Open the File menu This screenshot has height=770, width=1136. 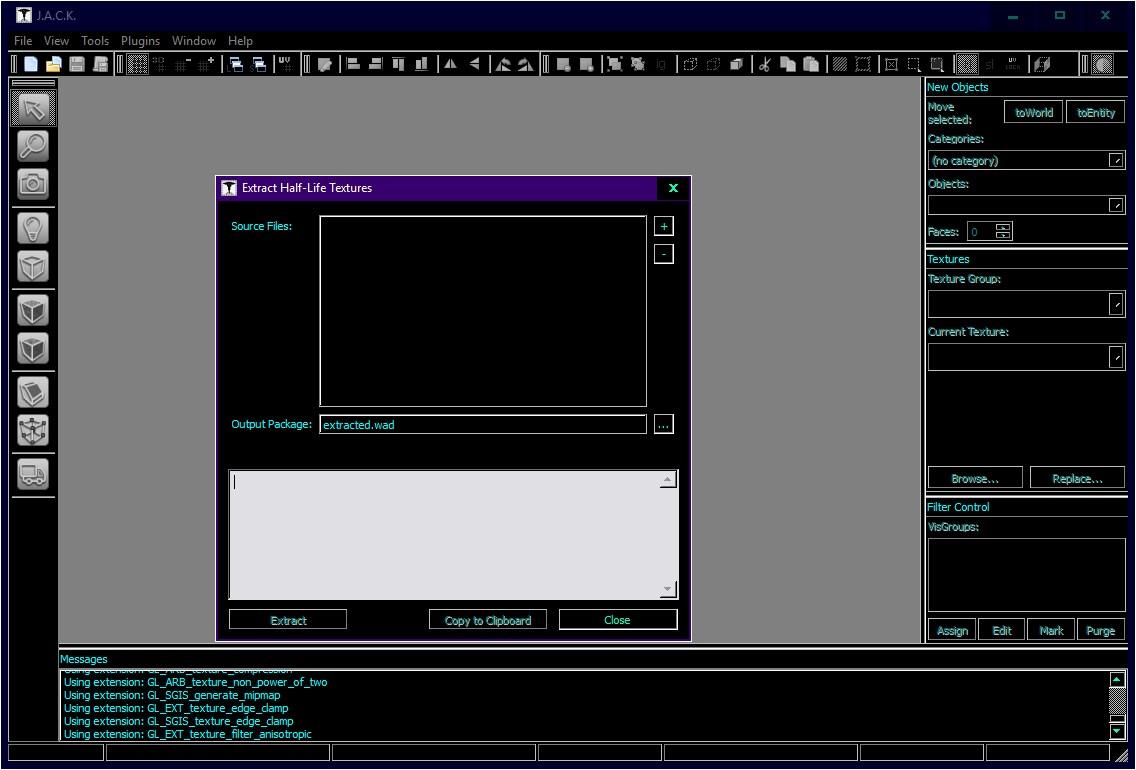23,41
